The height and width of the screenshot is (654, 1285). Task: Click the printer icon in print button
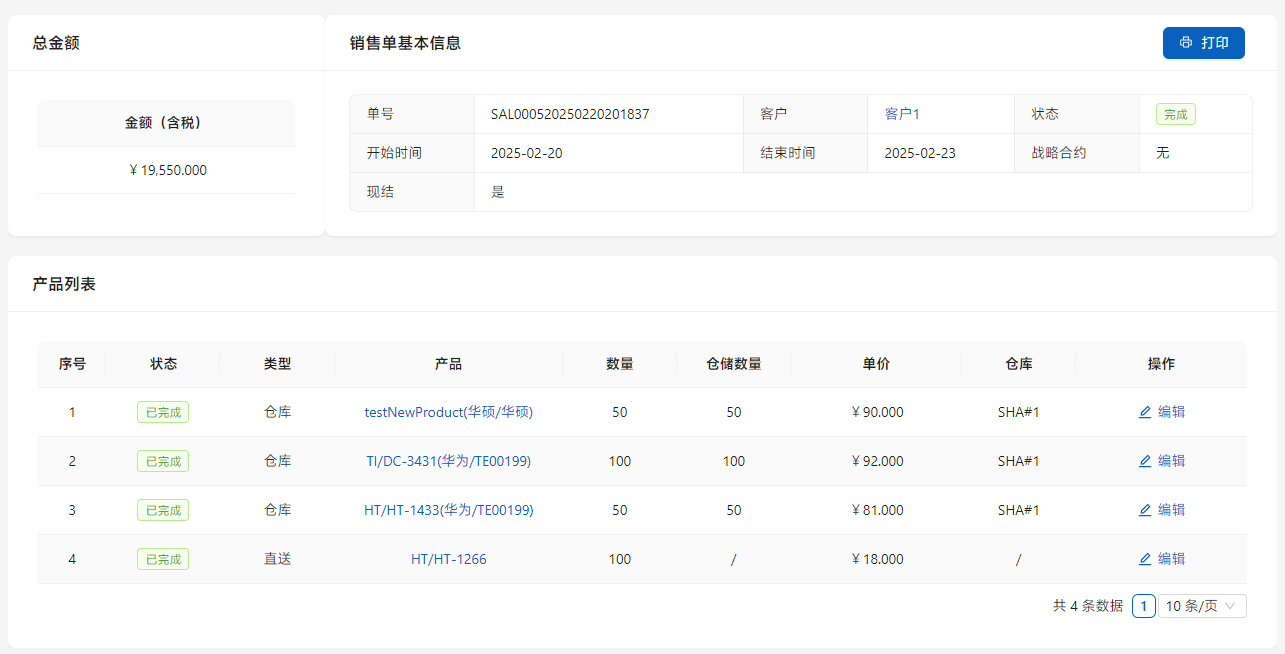coord(1186,43)
